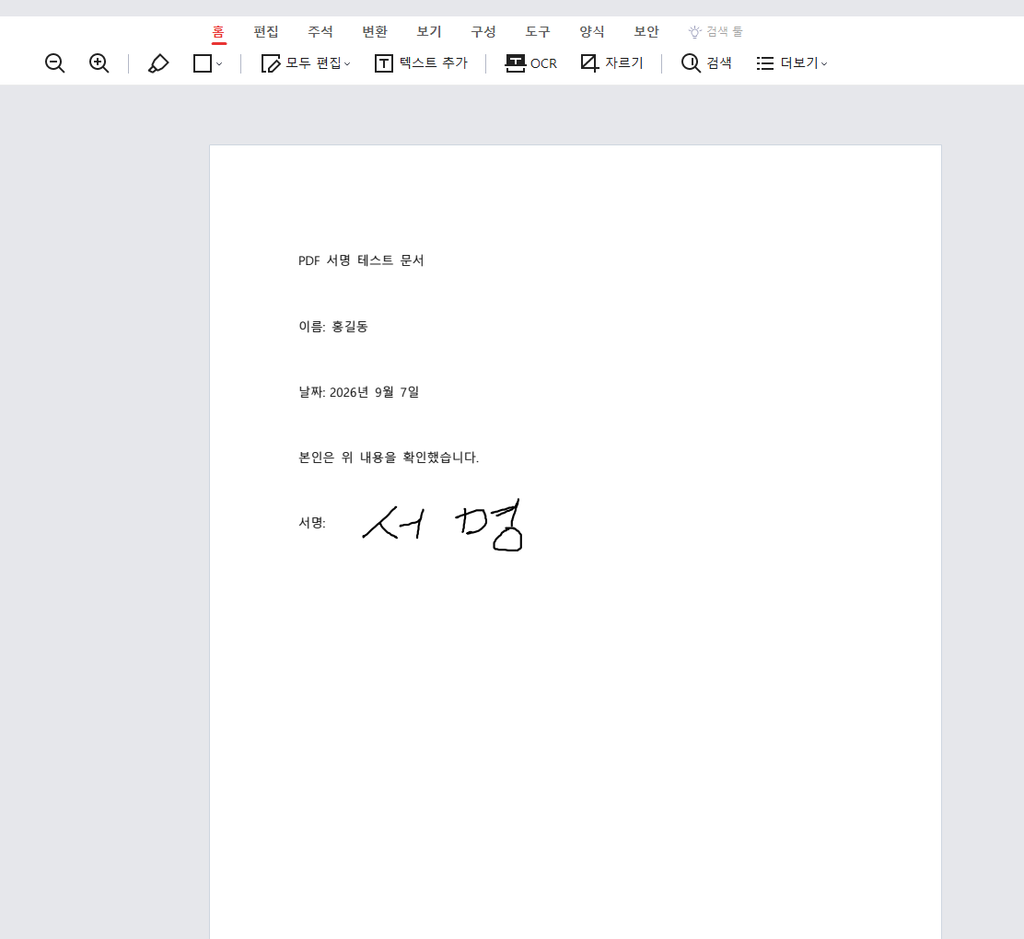Go to the 보기 tab

pos(429,32)
